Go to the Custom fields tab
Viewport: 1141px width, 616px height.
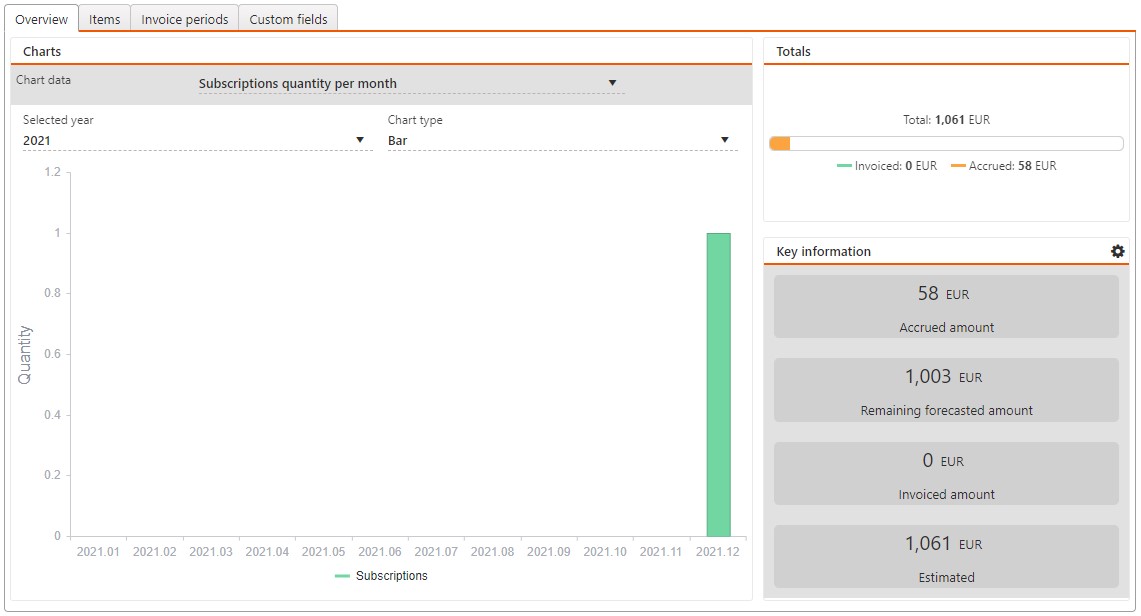coord(288,19)
